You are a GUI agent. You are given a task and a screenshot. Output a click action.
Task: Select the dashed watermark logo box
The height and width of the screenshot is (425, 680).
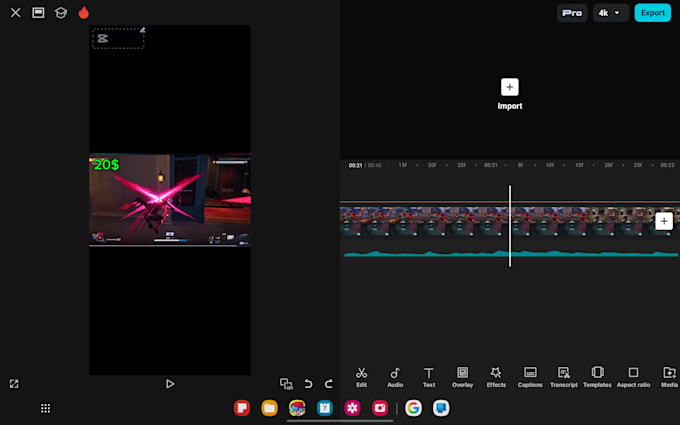tap(118, 39)
